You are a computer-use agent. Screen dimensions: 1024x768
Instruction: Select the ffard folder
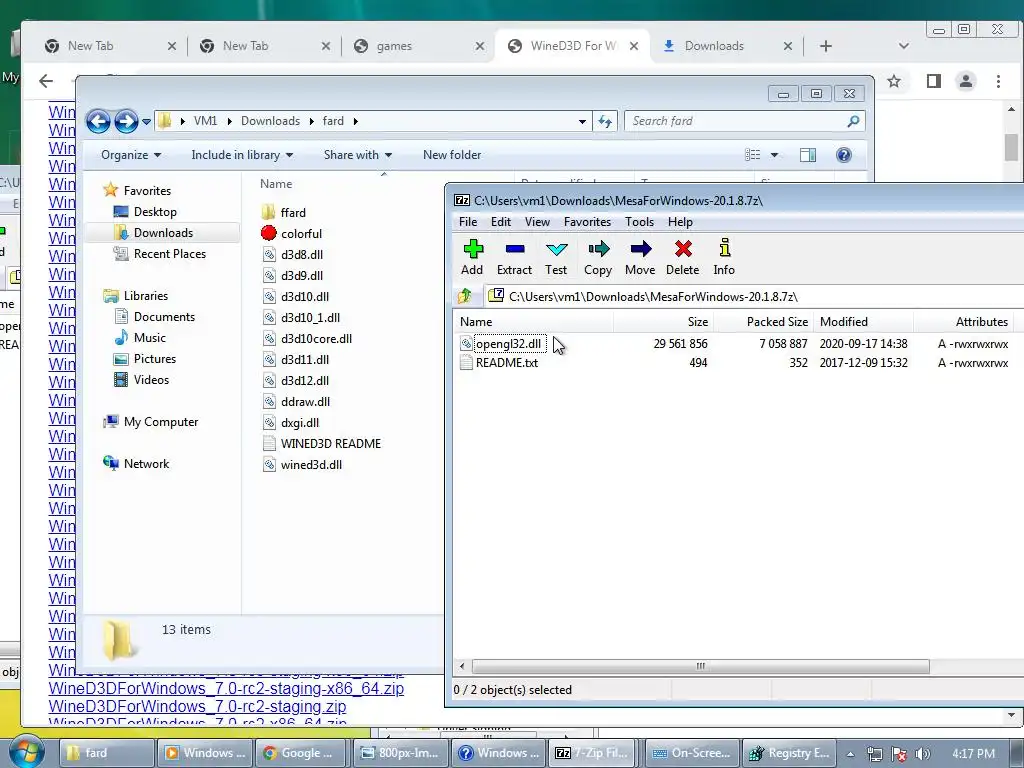point(293,212)
